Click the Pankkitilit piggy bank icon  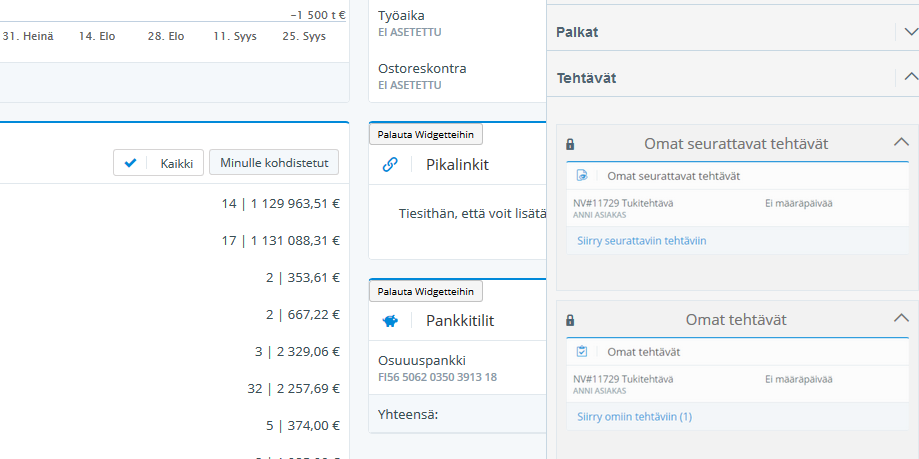coord(391,321)
